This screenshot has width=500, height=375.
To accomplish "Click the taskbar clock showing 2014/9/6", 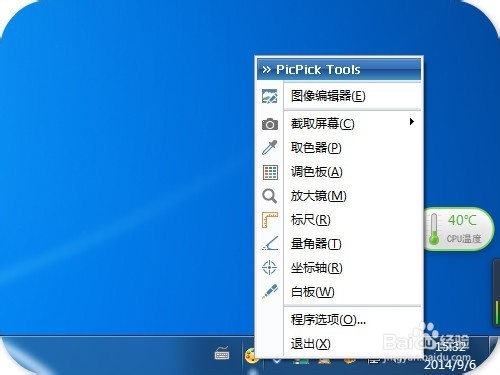I will coord(450,356).
